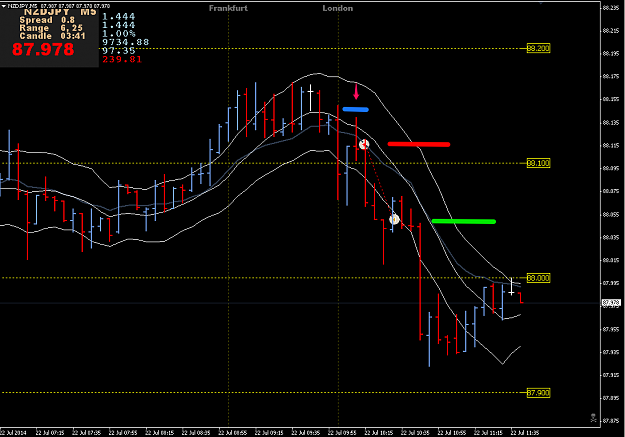Click the yellow 88.200 price level label
This screenshot has height=437, width=625.
[x=539, y=49]
